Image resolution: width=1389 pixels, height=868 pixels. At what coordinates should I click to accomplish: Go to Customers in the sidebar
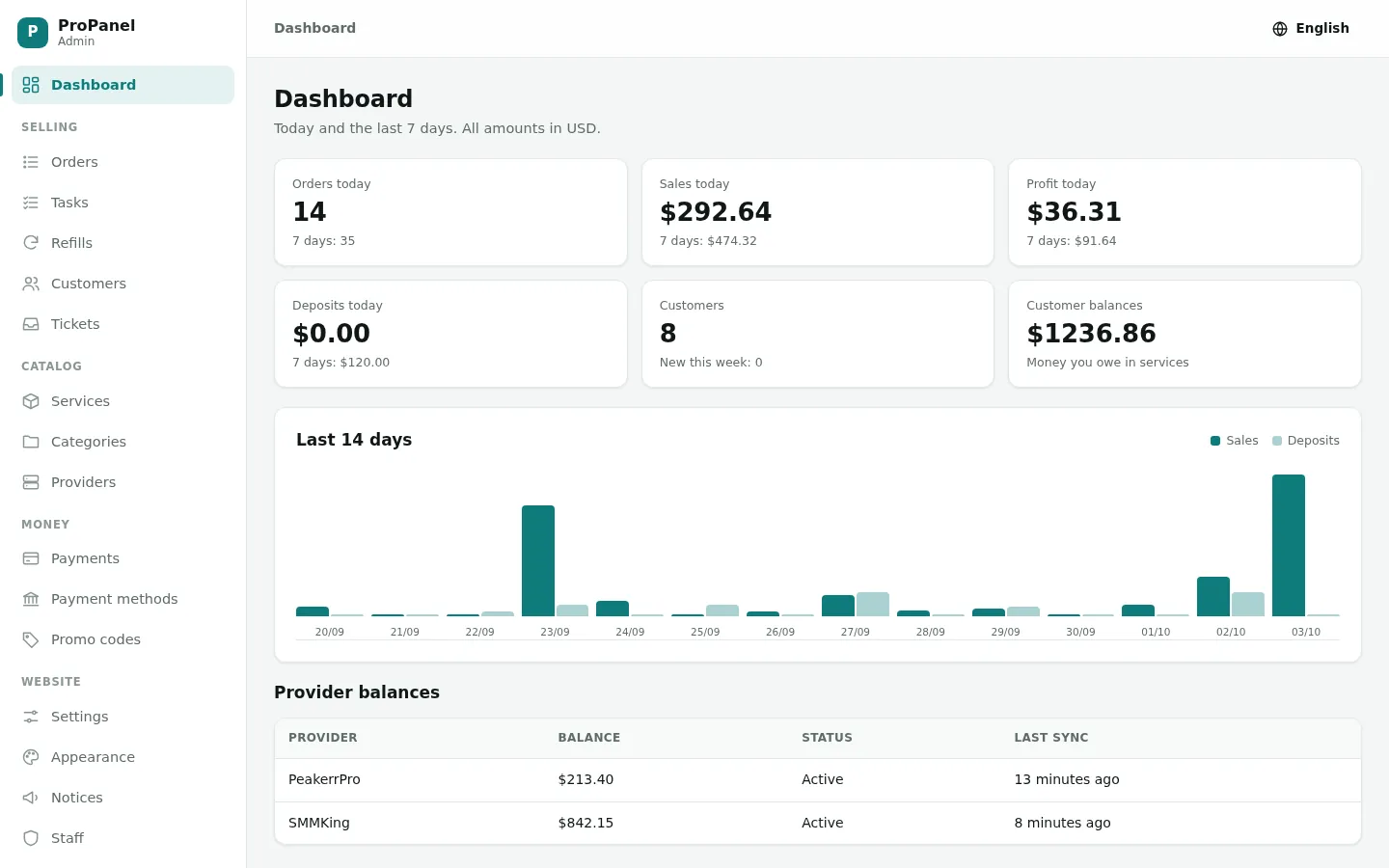(123, 284)
